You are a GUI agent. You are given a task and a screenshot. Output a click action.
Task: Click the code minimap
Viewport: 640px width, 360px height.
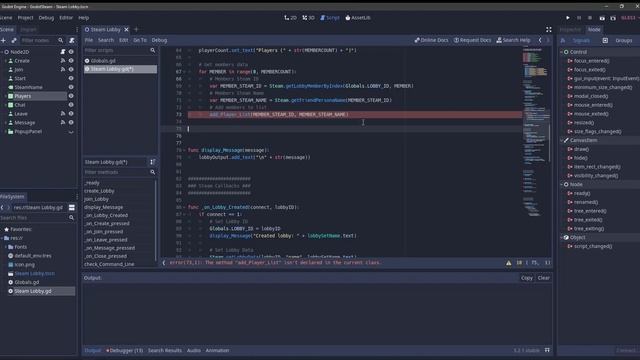coord(536,133)
